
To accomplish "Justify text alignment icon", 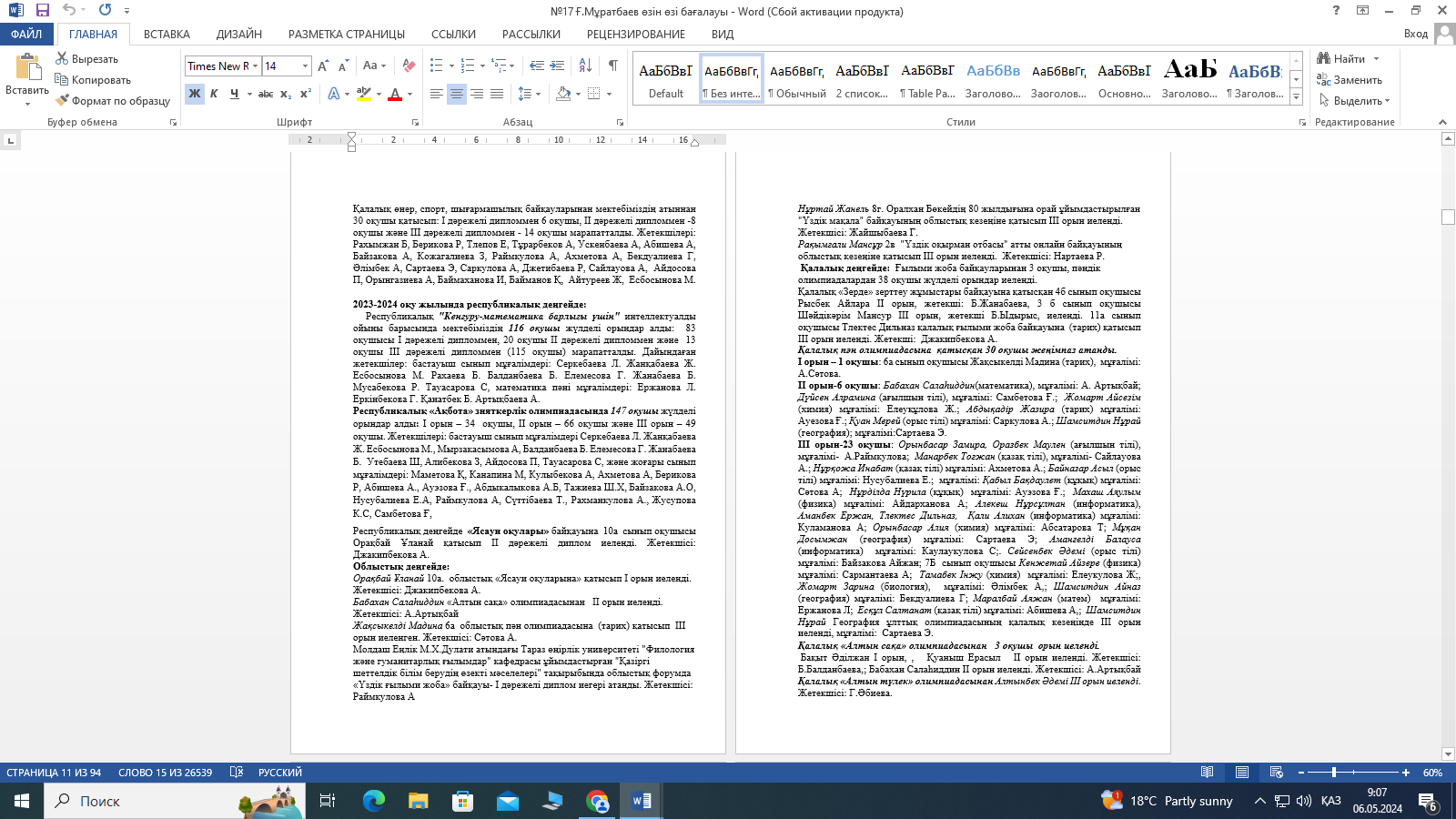I will coord(497,94).
